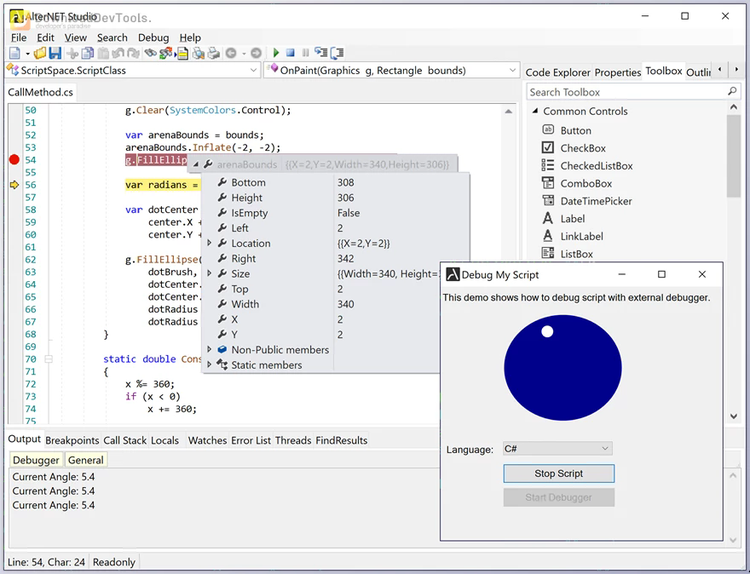Select the ComboBox toolbox item
This screenshot has height=574, width=750.
[586, 184]
